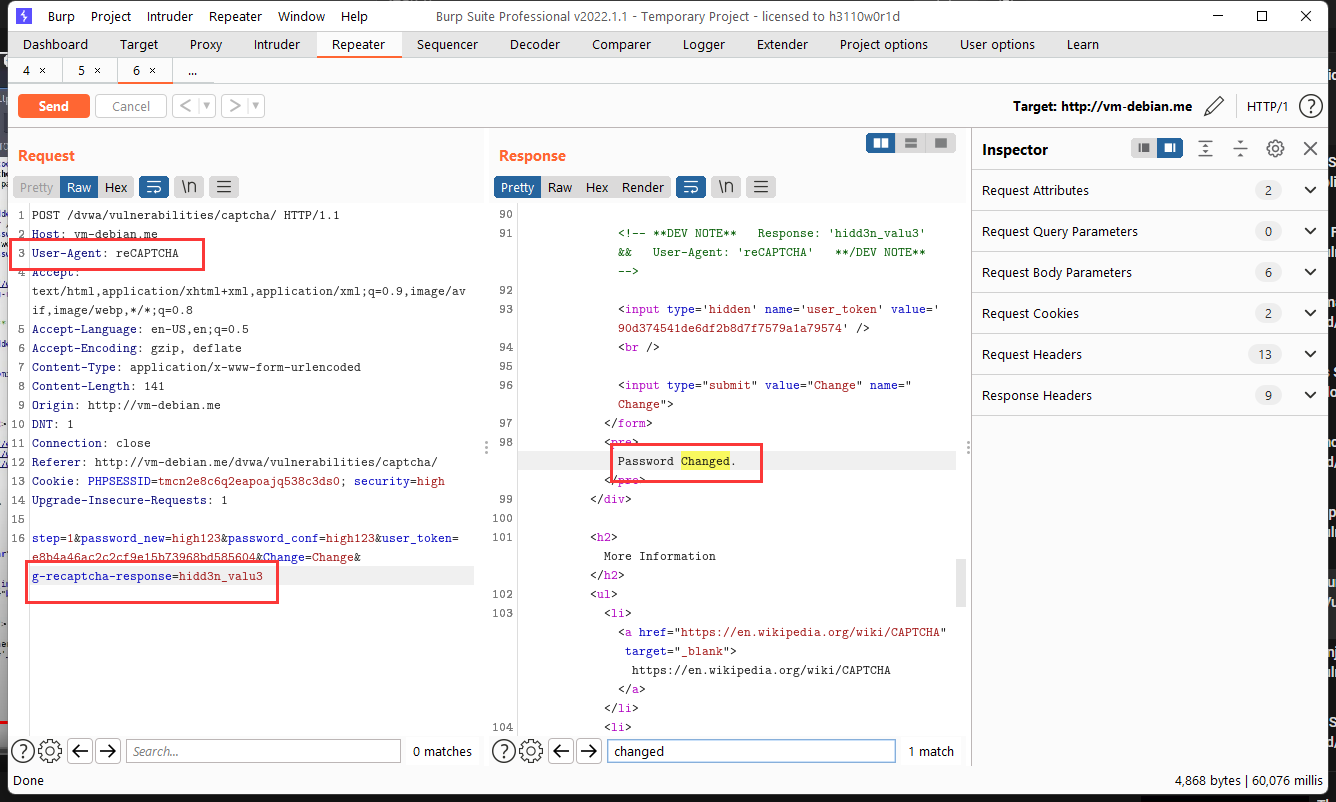Click the Burp Suite lightning logo icon
1336x802 pixels.
24,16
